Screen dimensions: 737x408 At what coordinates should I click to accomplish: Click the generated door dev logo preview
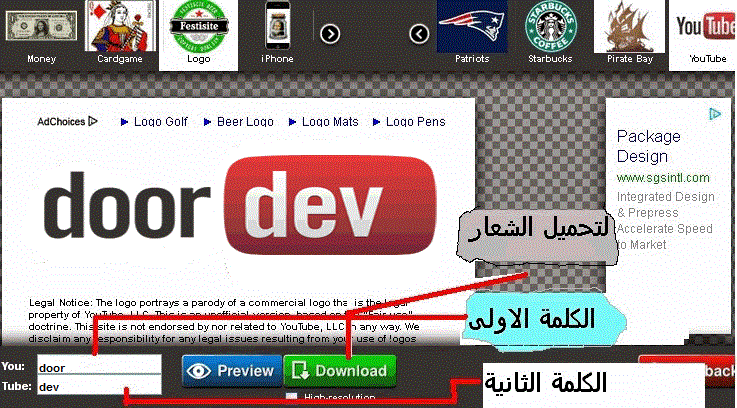[240, 206]
